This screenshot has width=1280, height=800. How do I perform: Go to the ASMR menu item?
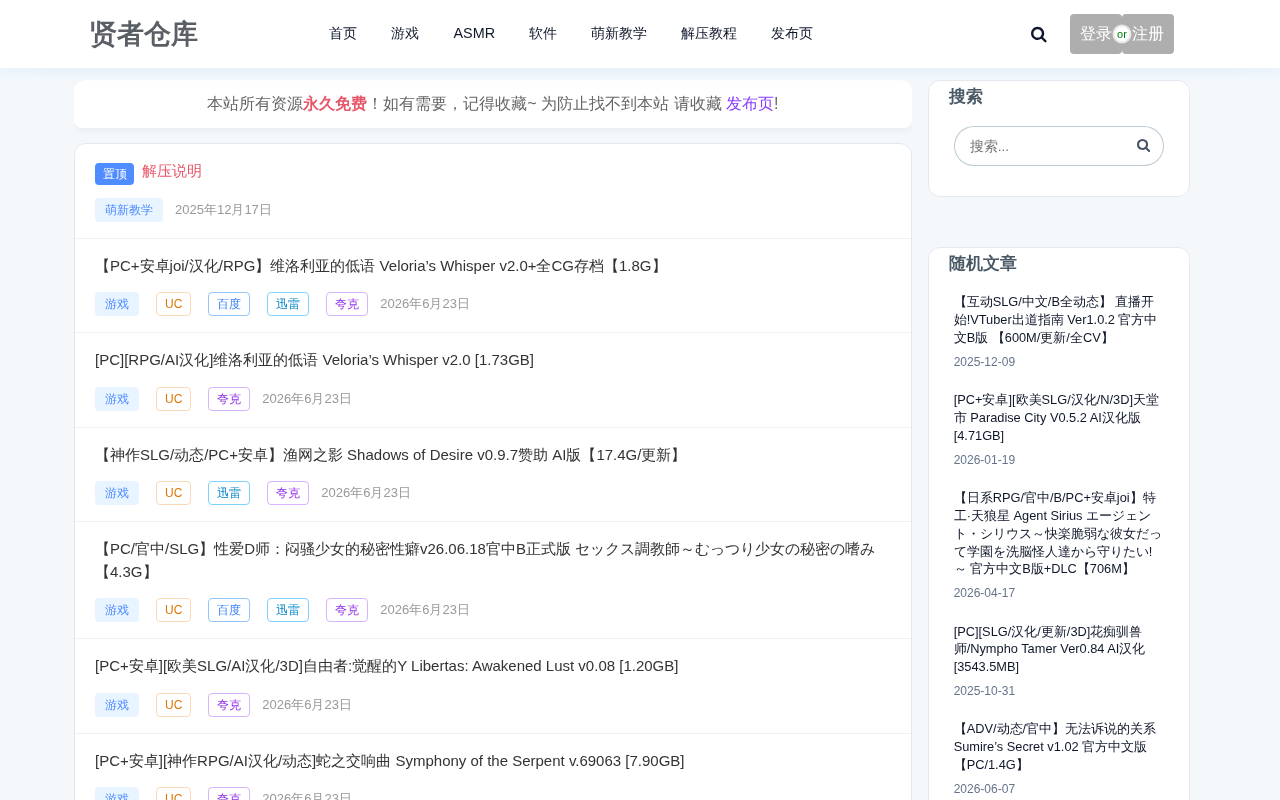pyautogui.click(x=474, y=33)
